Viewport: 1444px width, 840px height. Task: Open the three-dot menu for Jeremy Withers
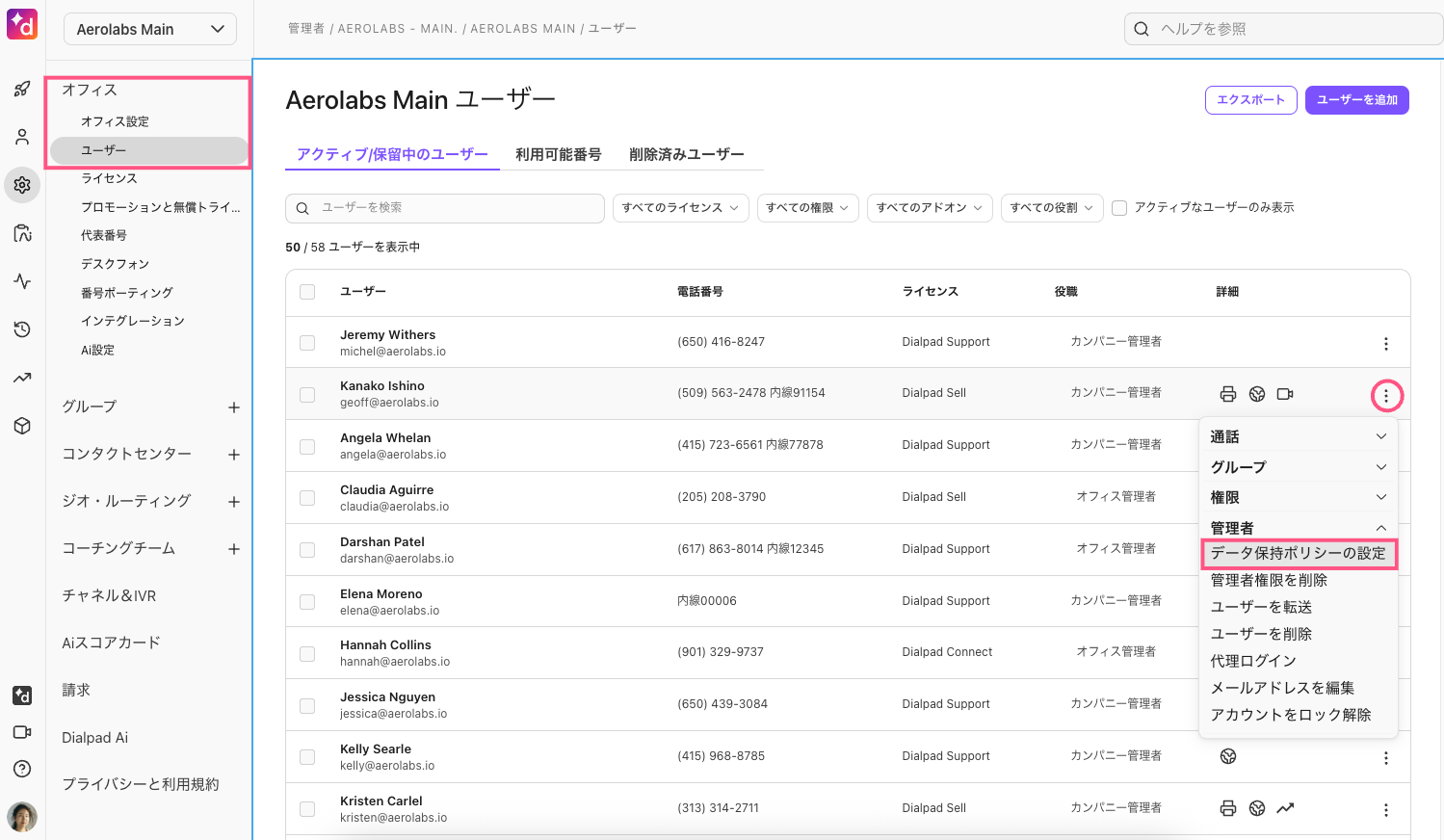[x=1386, y=344]
